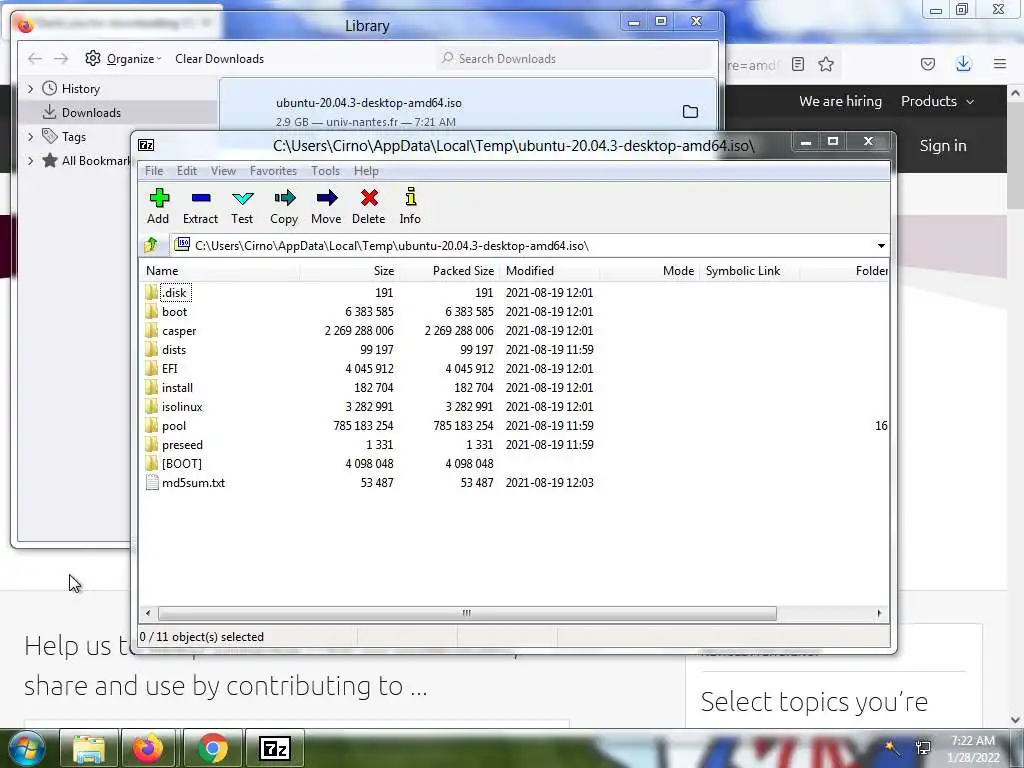
Task: Click the Move toolbar icon
Action: (327, 206)
